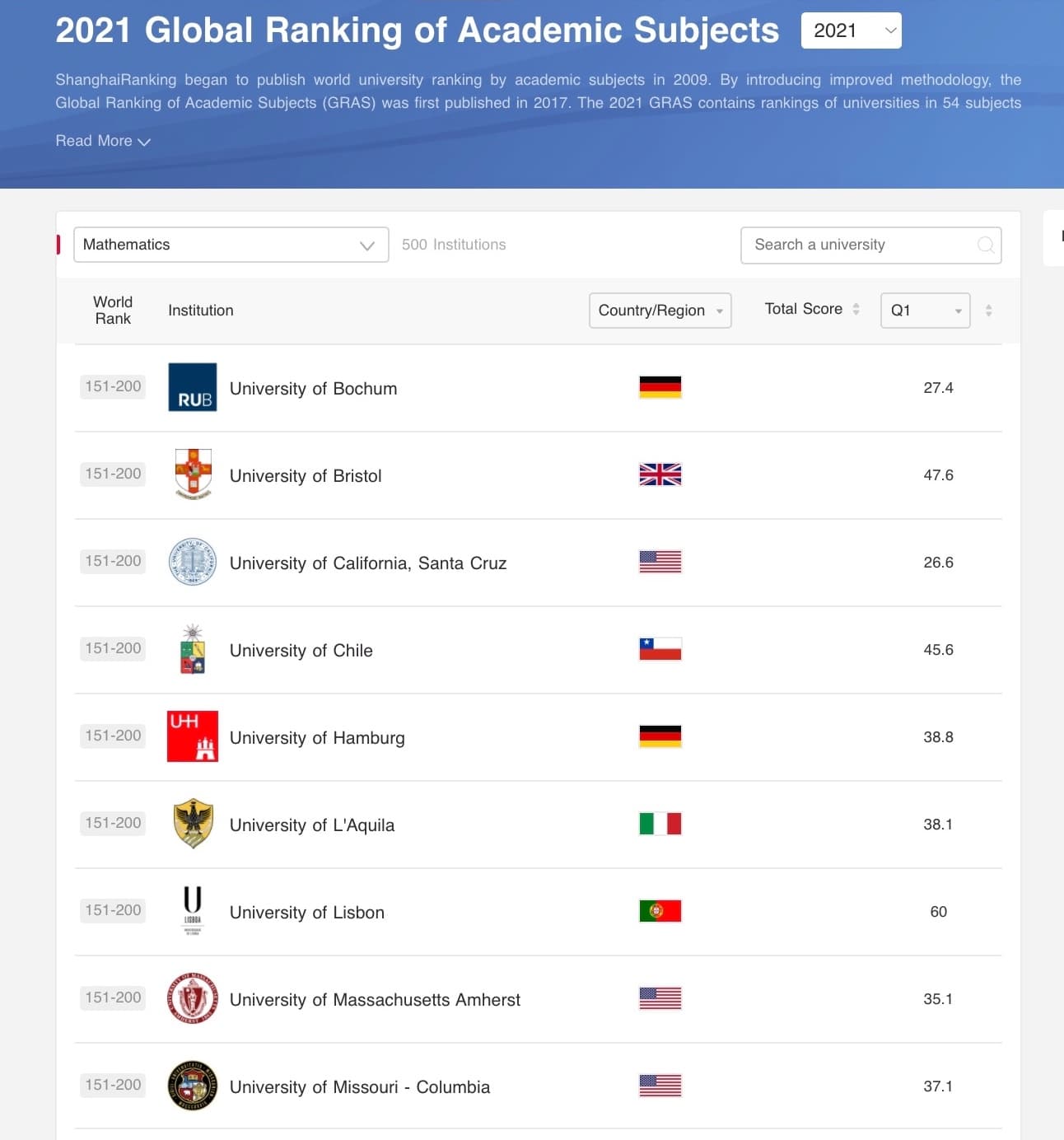Open the Country/Region filter dropdown
This screenshot has width=1064, height=1140.
(660, 311)
